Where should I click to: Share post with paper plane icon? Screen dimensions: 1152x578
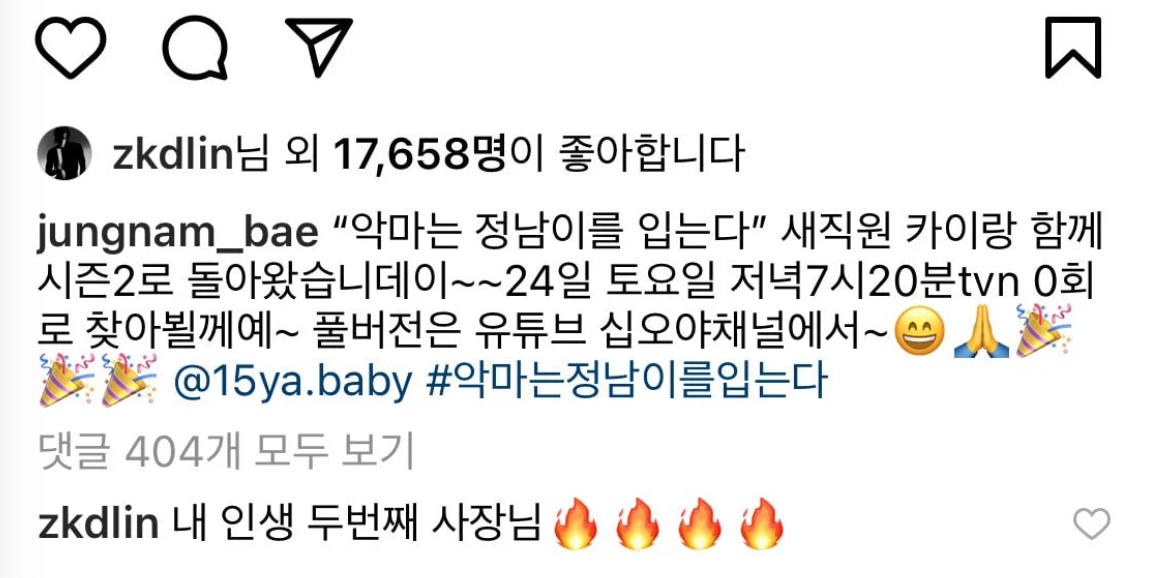pyautogui.click(x=319, y=47)
